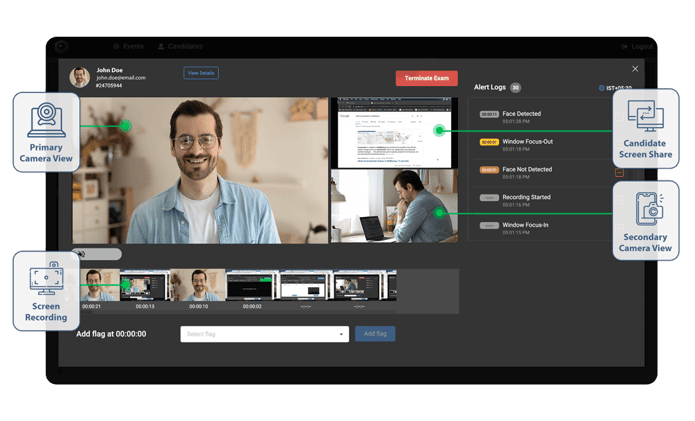Open the Select flag dropdown
The image size is (695, 421).
[265, 334]
